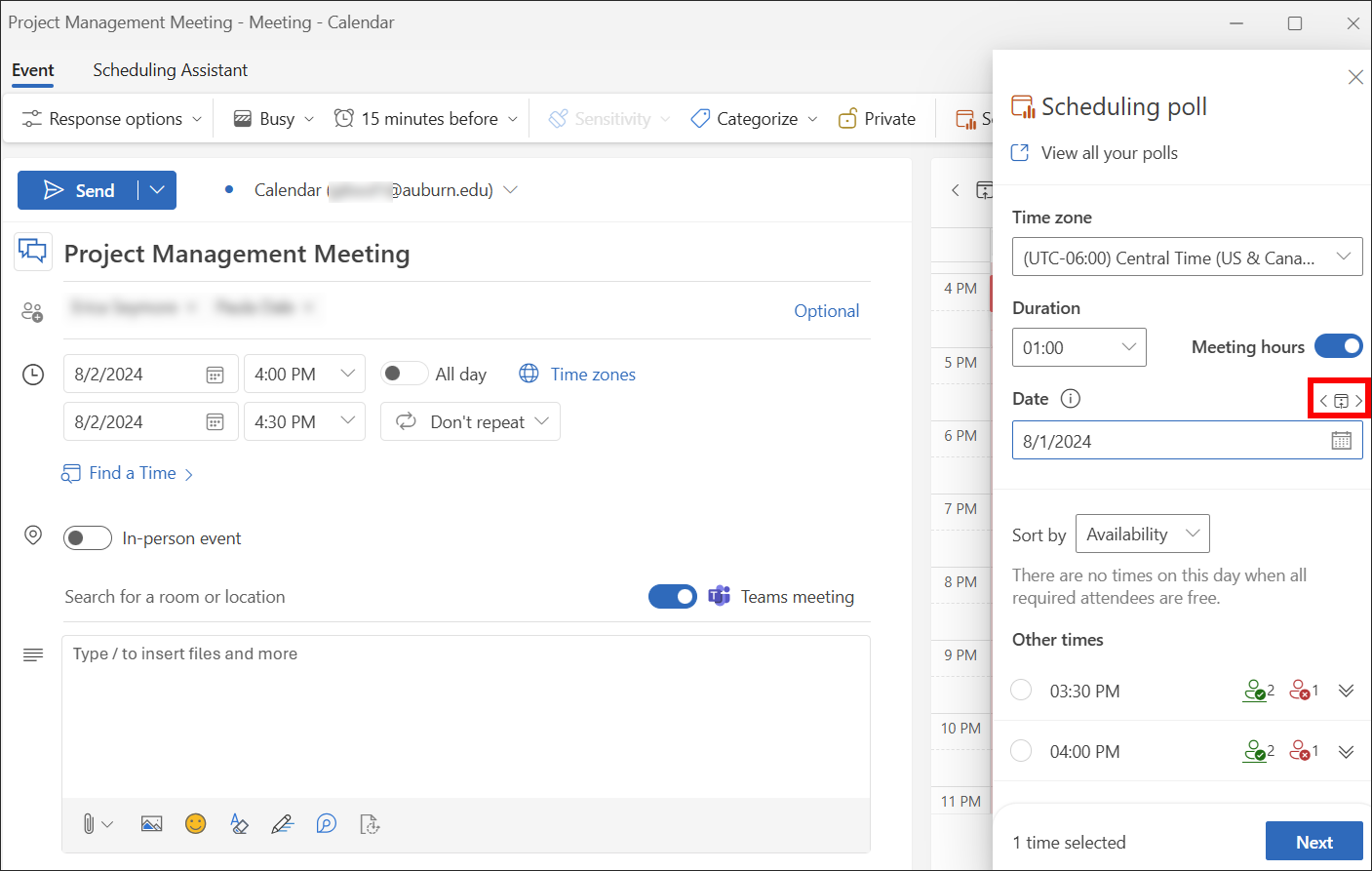Click the text highlight formatting icon
1372x871 pixels.
239,824
